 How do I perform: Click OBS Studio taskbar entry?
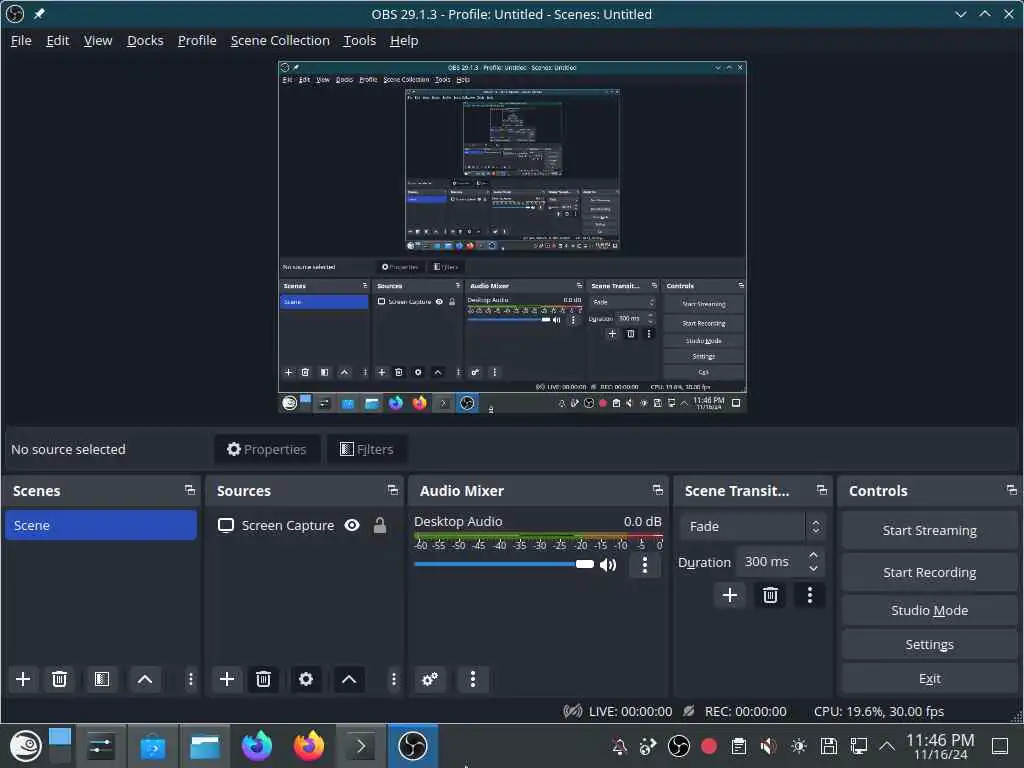click(x=413, y=746)
